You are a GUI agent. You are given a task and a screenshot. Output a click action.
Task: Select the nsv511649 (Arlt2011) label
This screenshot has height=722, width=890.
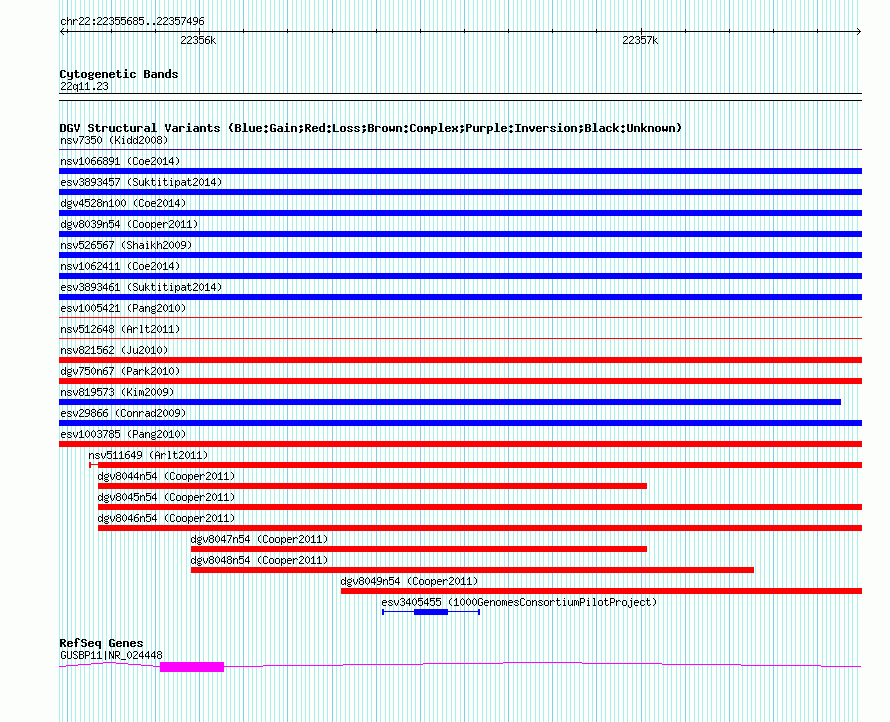point(148,455)
